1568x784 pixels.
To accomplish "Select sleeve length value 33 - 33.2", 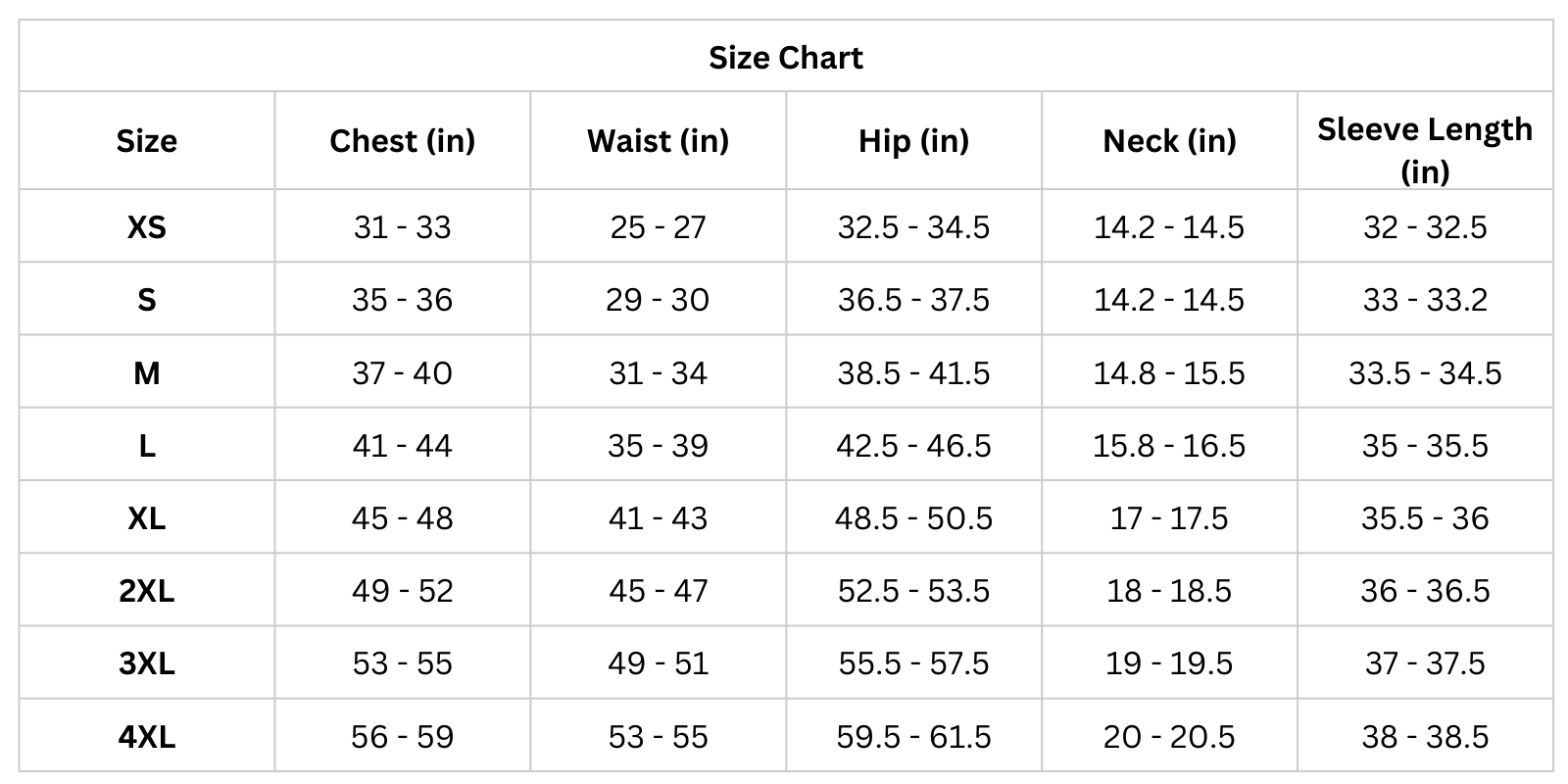I will (x=1424, y=300).
